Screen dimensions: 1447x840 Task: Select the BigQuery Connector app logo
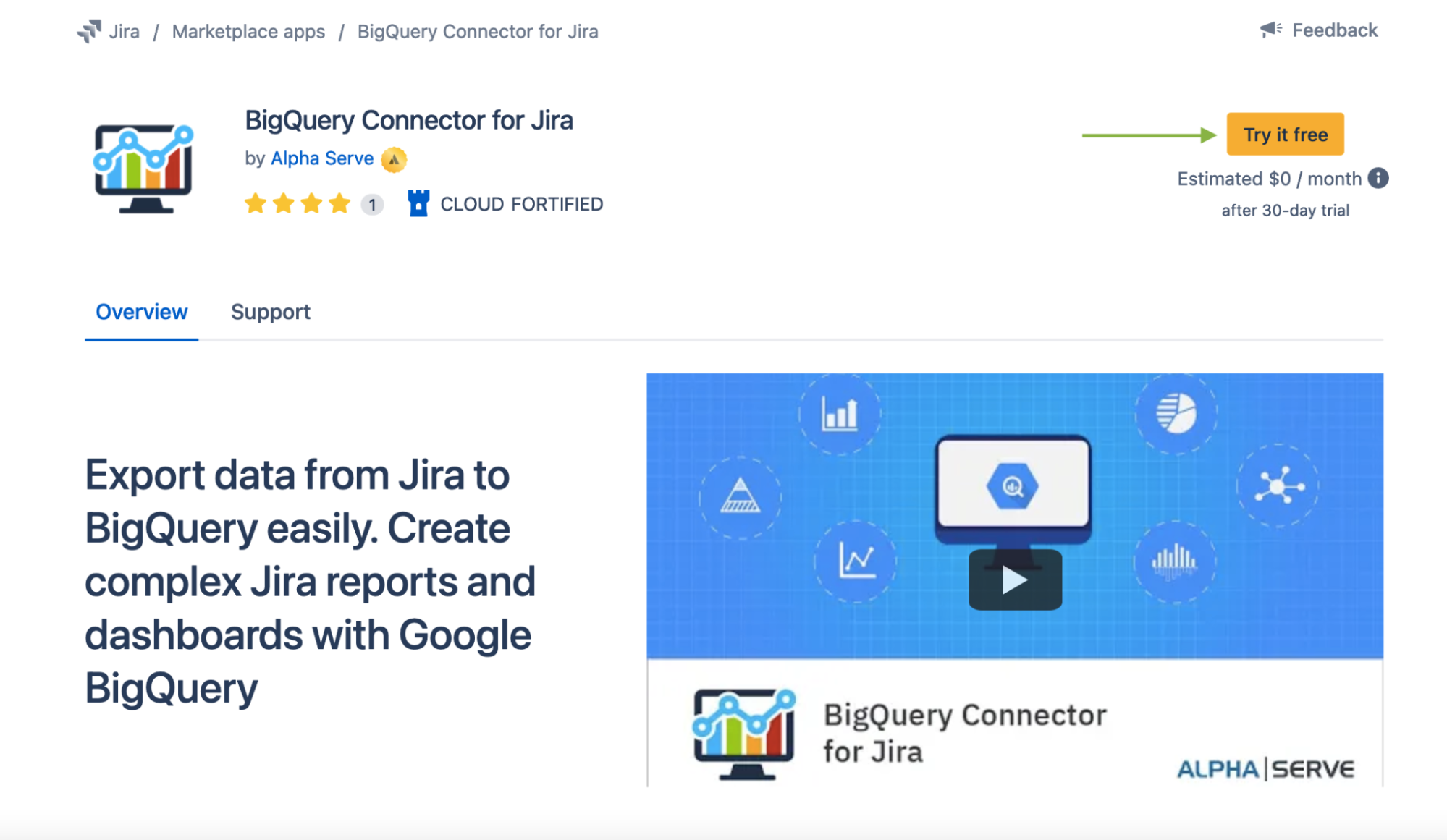143,165
